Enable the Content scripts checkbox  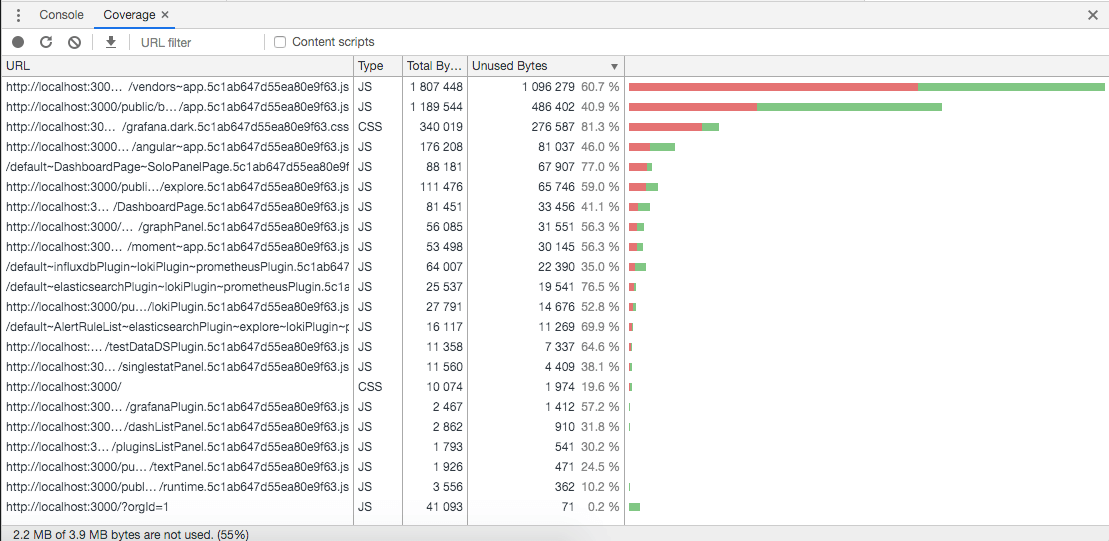(280, 42)
